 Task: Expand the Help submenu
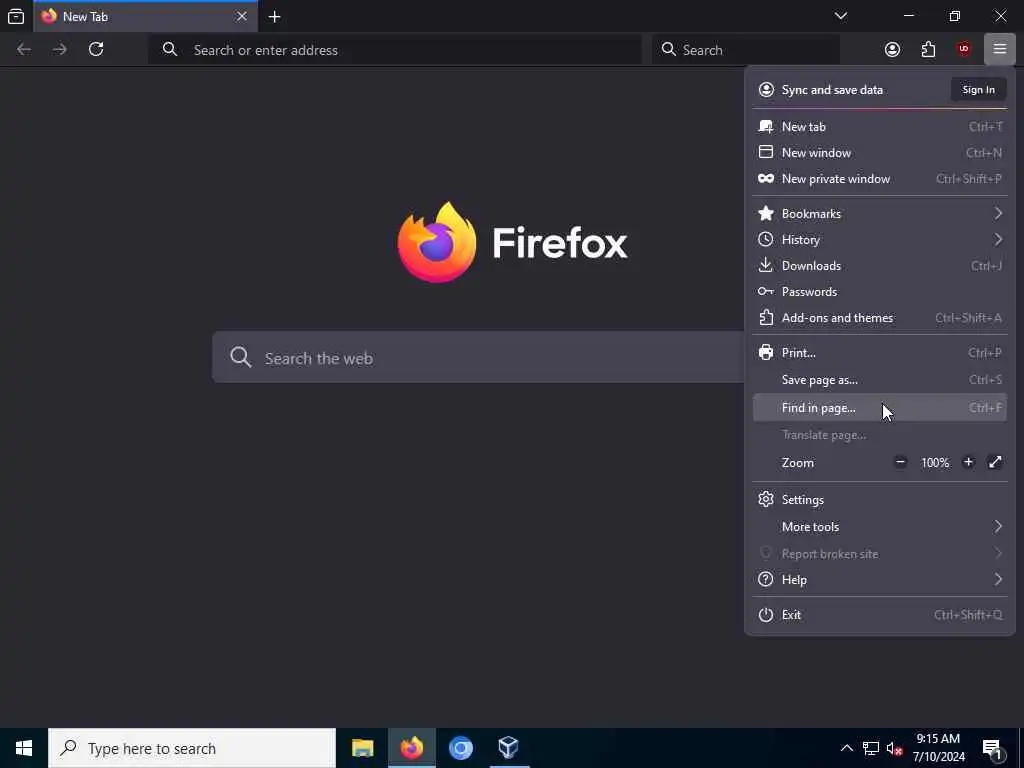click(x=880, y=580)
